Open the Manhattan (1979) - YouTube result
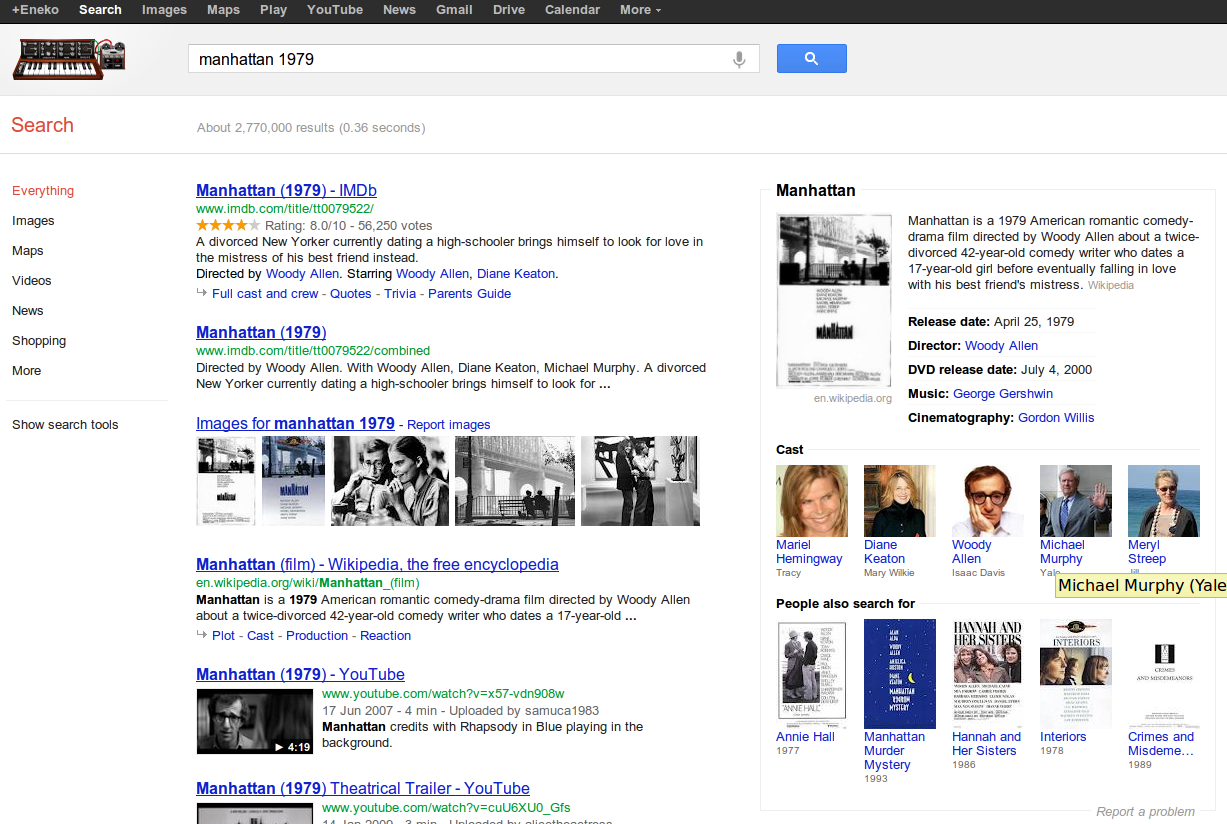The width and height of the screenshot is (1227, 824). click(300, 675)
